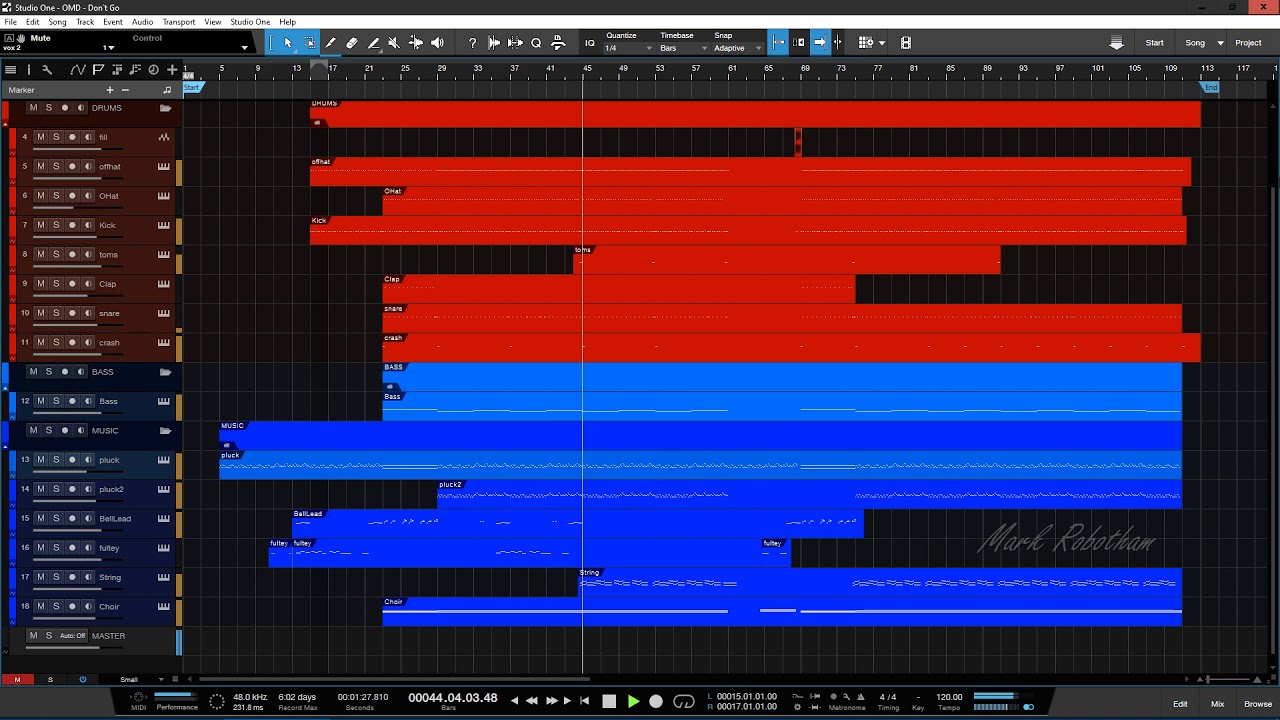Open the marker track flag icon

98,70
